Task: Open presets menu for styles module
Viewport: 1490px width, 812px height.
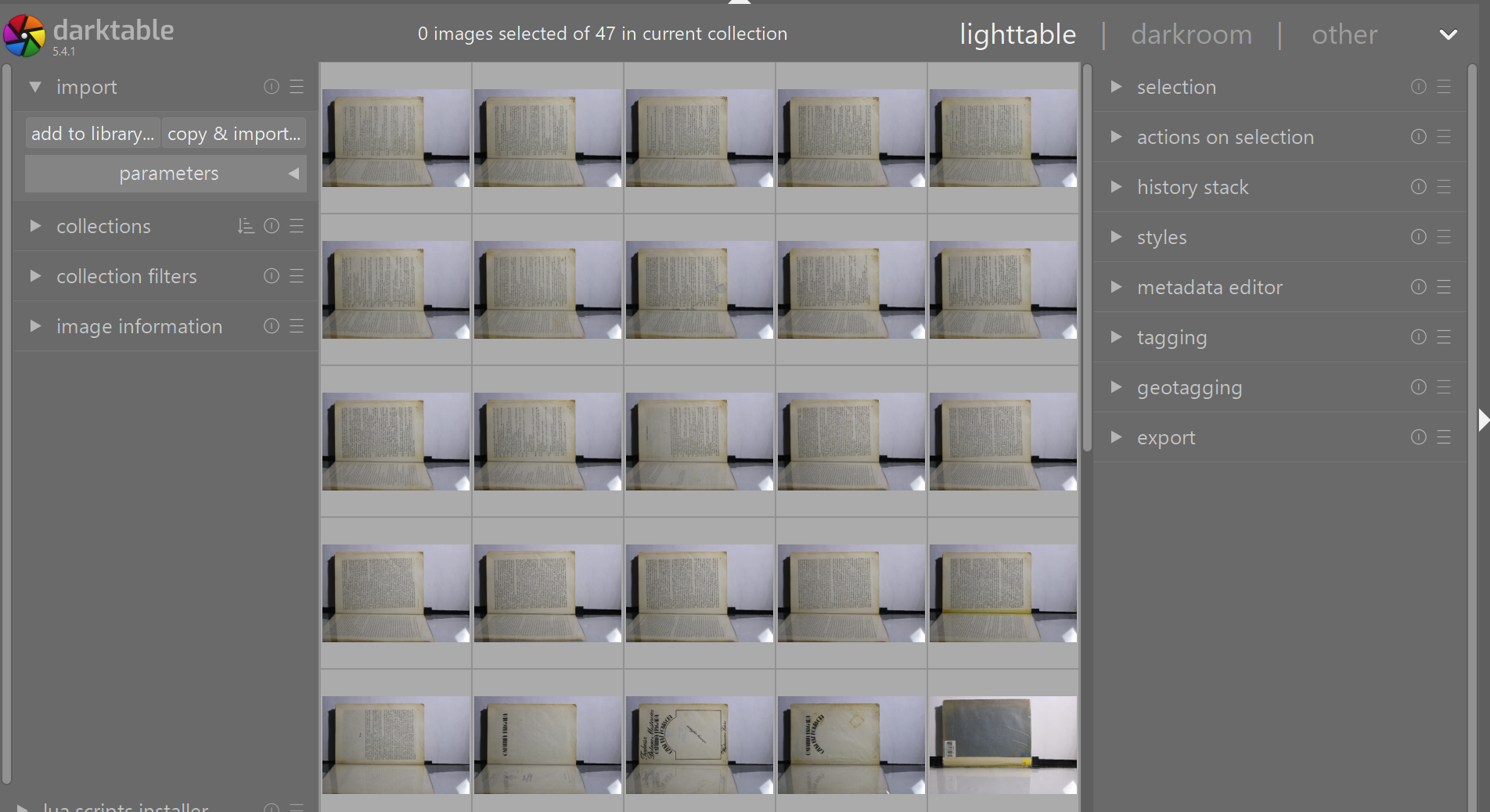Action: 1444,237
